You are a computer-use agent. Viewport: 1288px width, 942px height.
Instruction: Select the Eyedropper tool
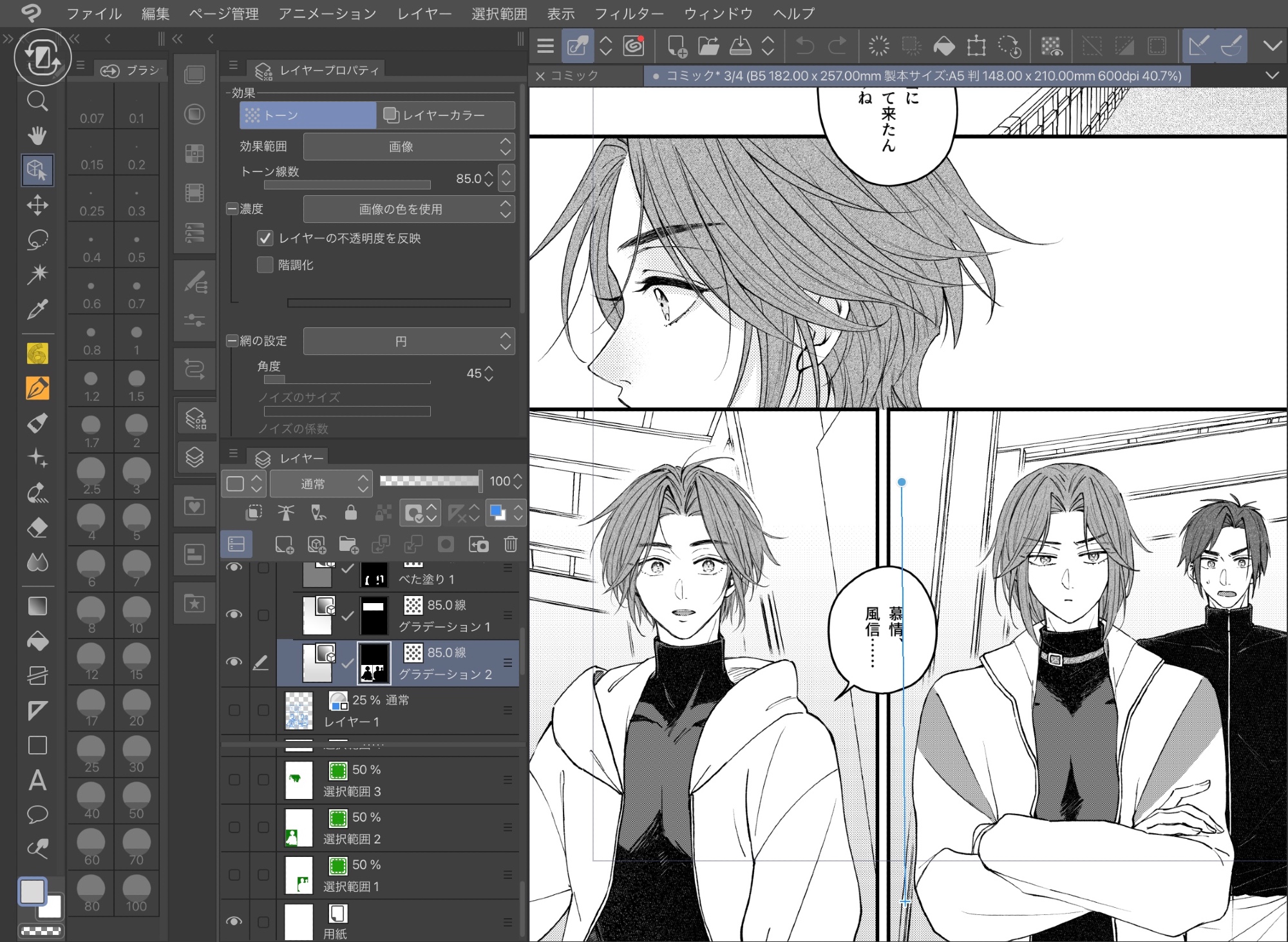point(37,310)
